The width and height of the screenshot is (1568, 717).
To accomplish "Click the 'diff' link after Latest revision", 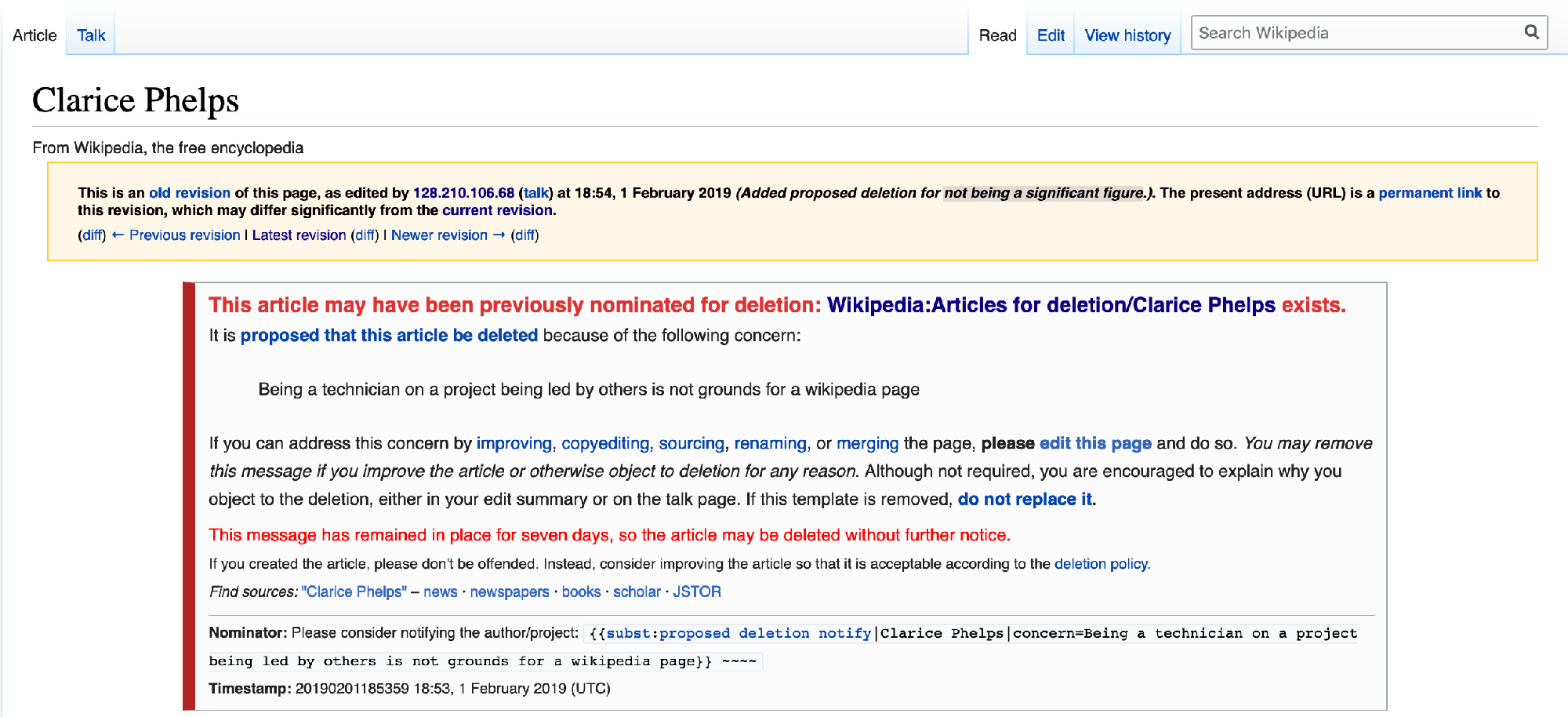I will point(365,235).
